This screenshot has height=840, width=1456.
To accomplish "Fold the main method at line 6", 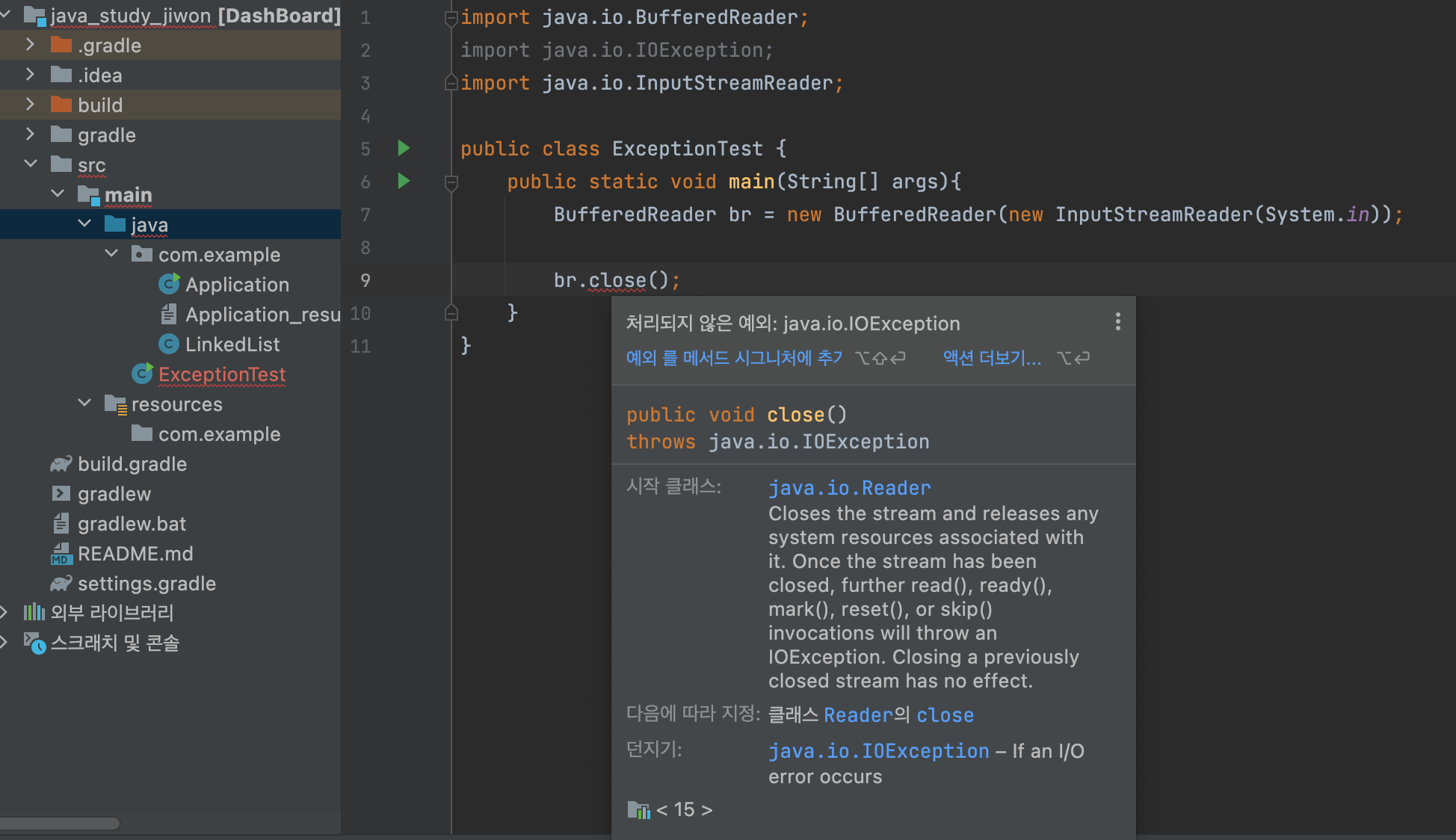I will tap(451, 182).
